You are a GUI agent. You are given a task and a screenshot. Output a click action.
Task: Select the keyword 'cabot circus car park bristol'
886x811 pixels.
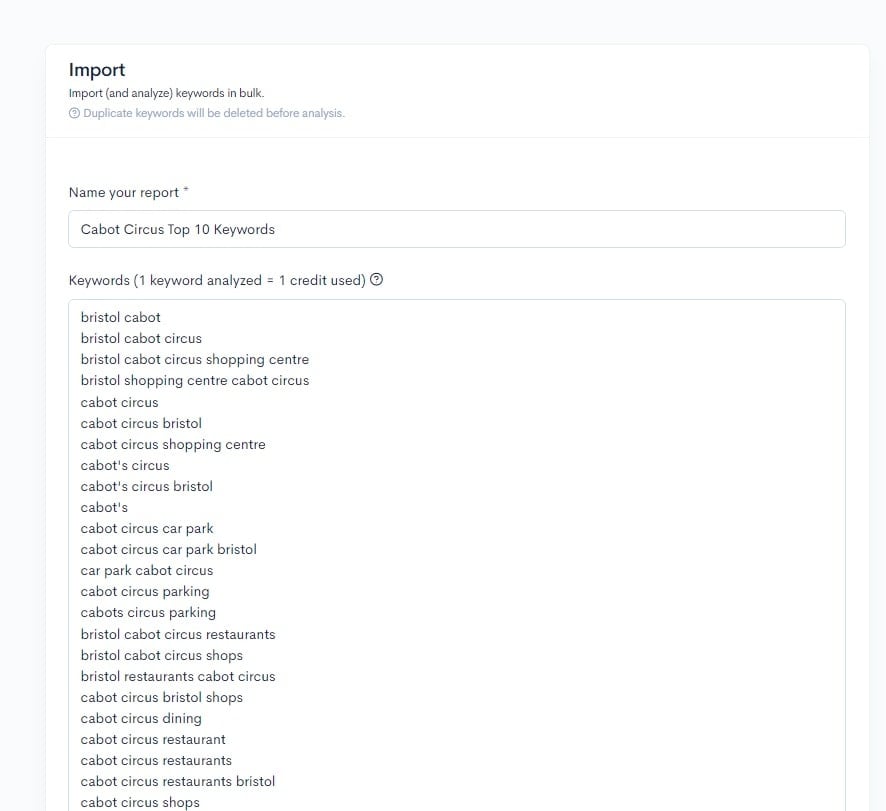(168, 549)
